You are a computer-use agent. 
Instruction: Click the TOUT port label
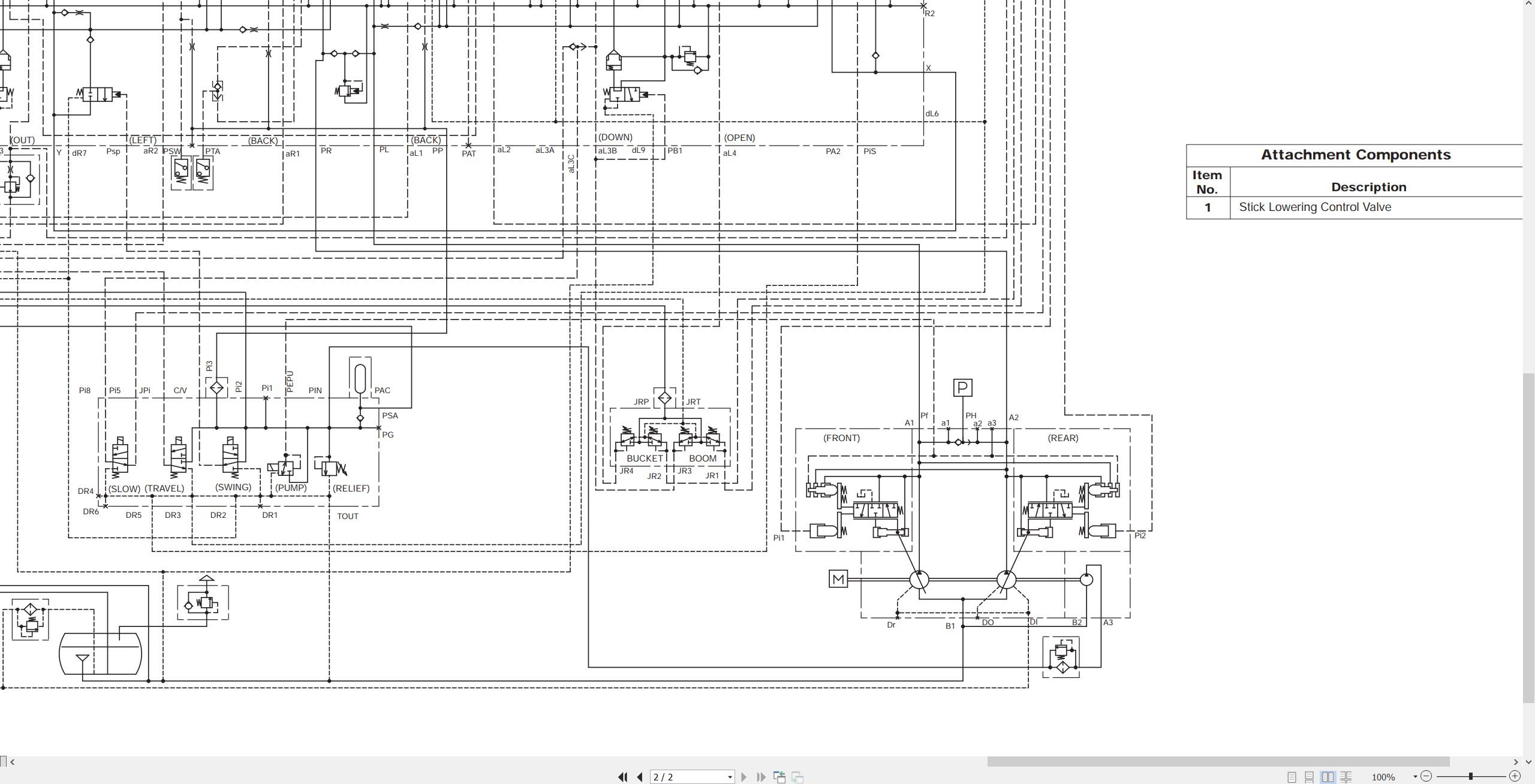click(x=348, y=516)
